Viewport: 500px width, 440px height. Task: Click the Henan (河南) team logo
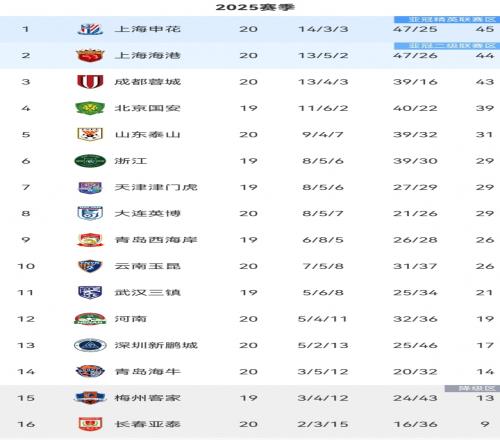(x=90, y=319)
